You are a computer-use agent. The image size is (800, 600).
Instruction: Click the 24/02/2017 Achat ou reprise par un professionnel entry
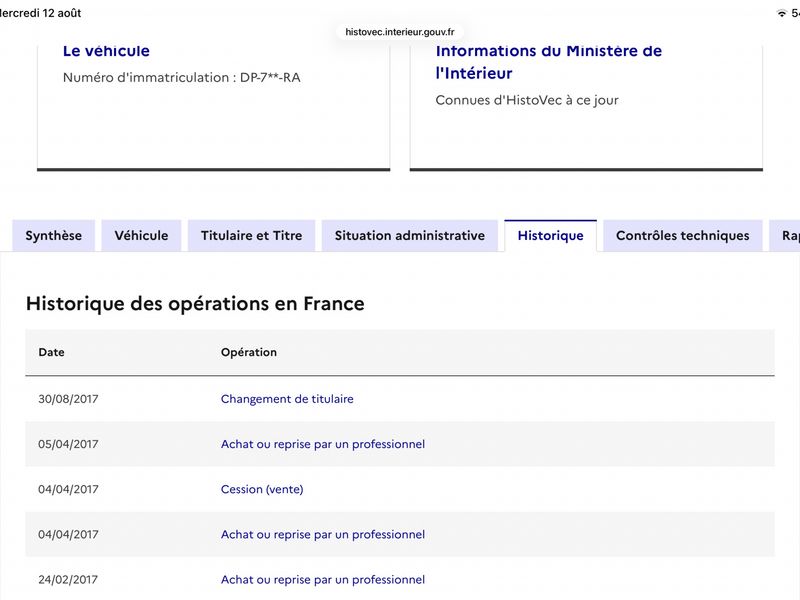click(323, 580)
